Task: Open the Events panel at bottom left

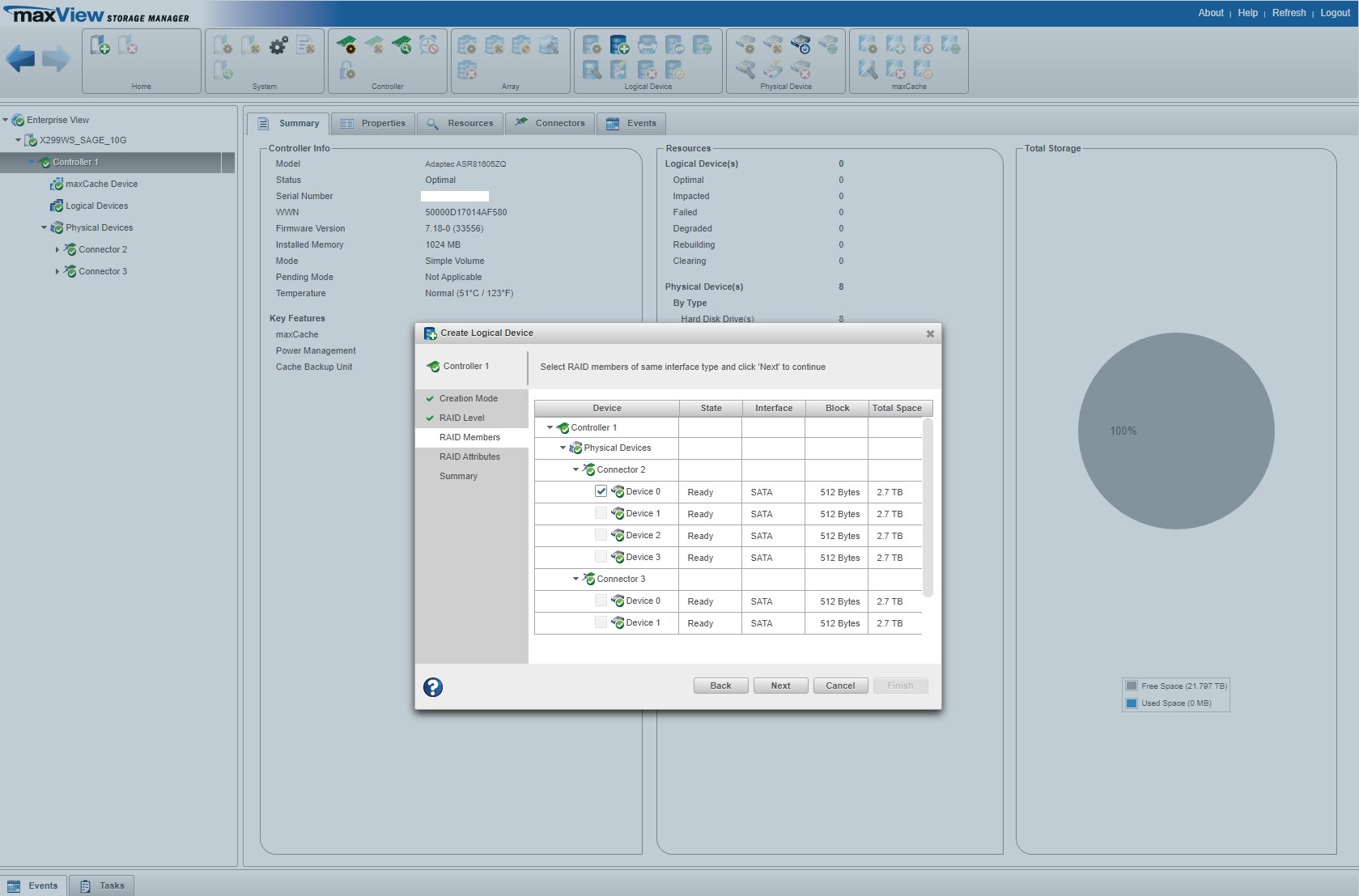Action: tap(34, 885)
